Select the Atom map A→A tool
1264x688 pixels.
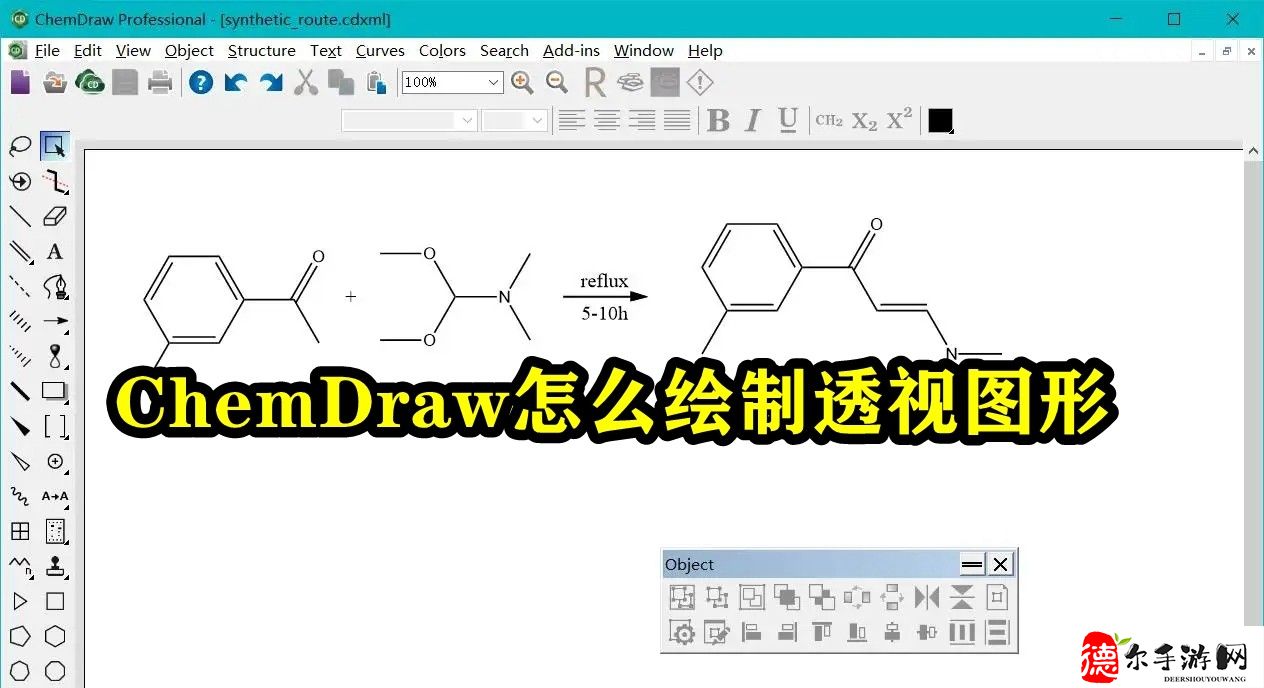pos(55,496)
